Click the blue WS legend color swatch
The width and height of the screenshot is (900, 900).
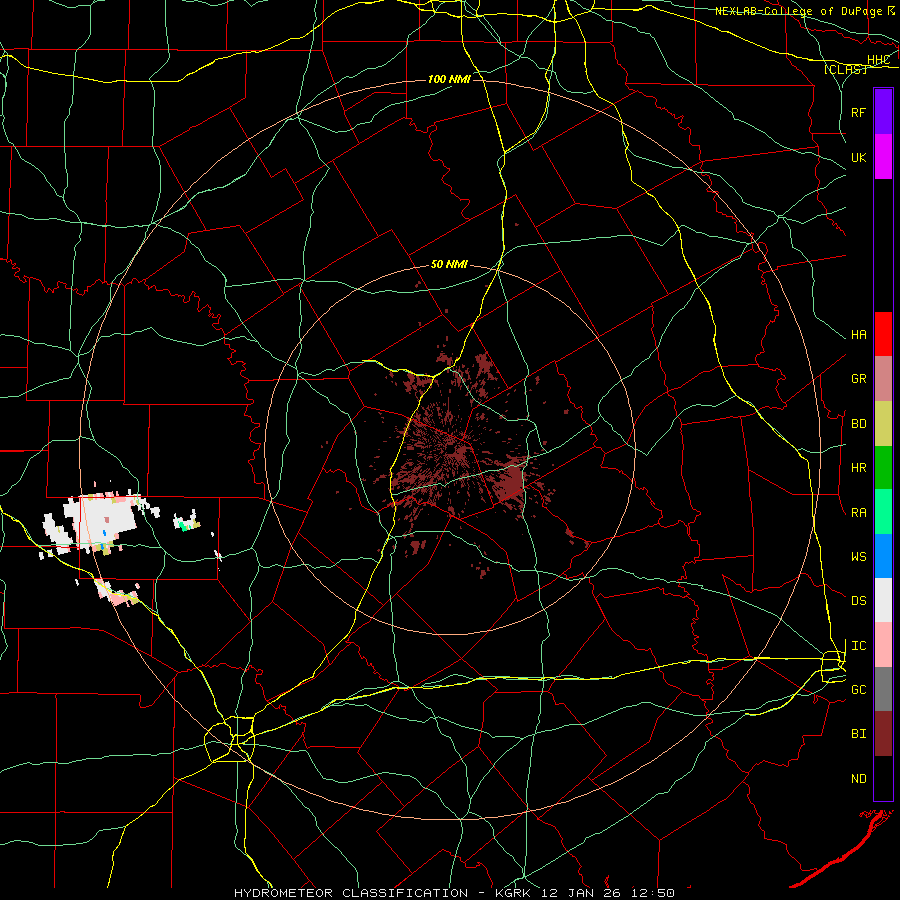(883, 556)
